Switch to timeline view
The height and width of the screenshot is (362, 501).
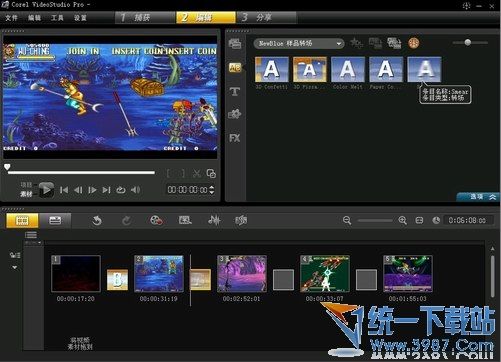tap(55, 220)
